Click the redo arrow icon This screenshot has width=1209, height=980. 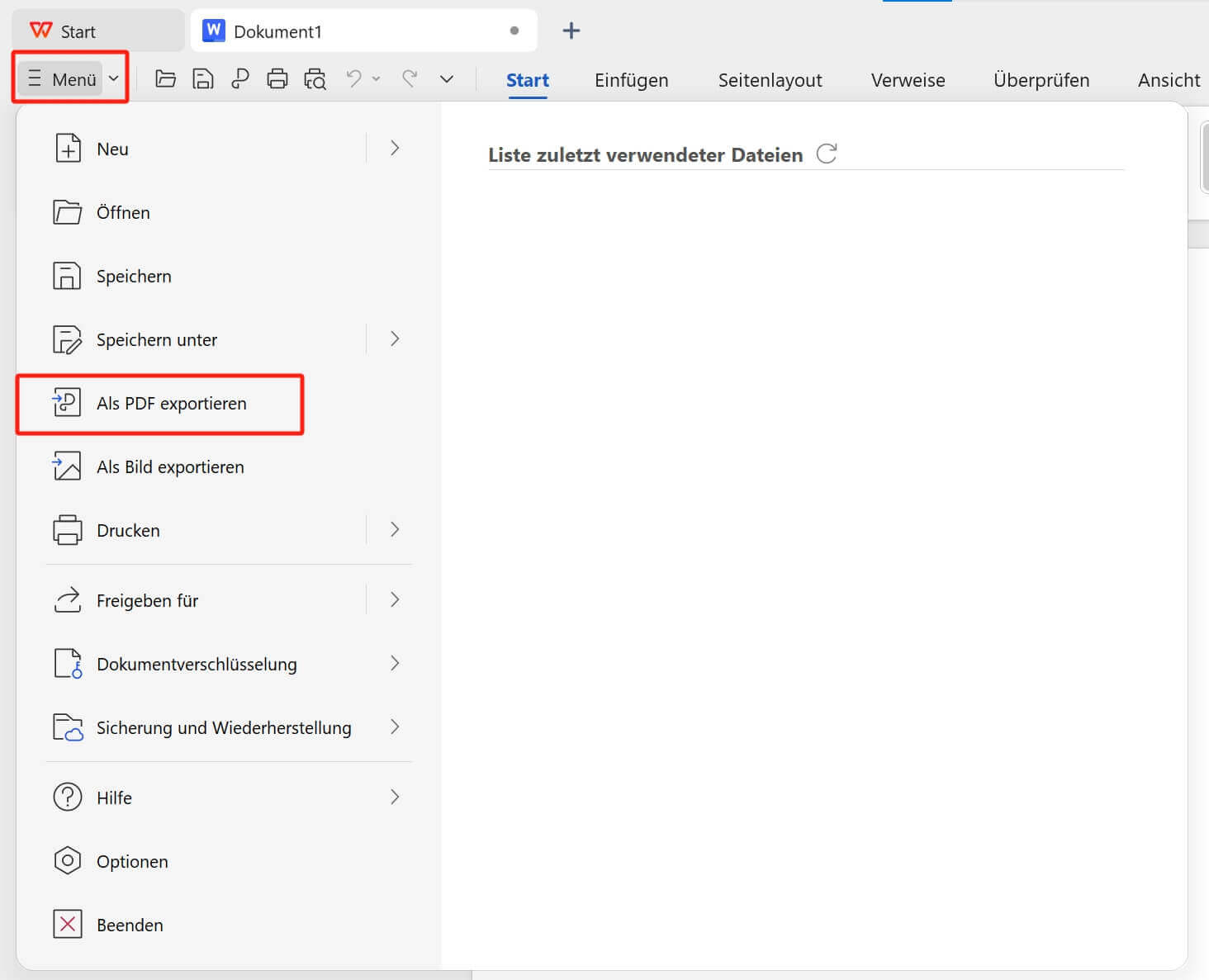tap(409, 78)
